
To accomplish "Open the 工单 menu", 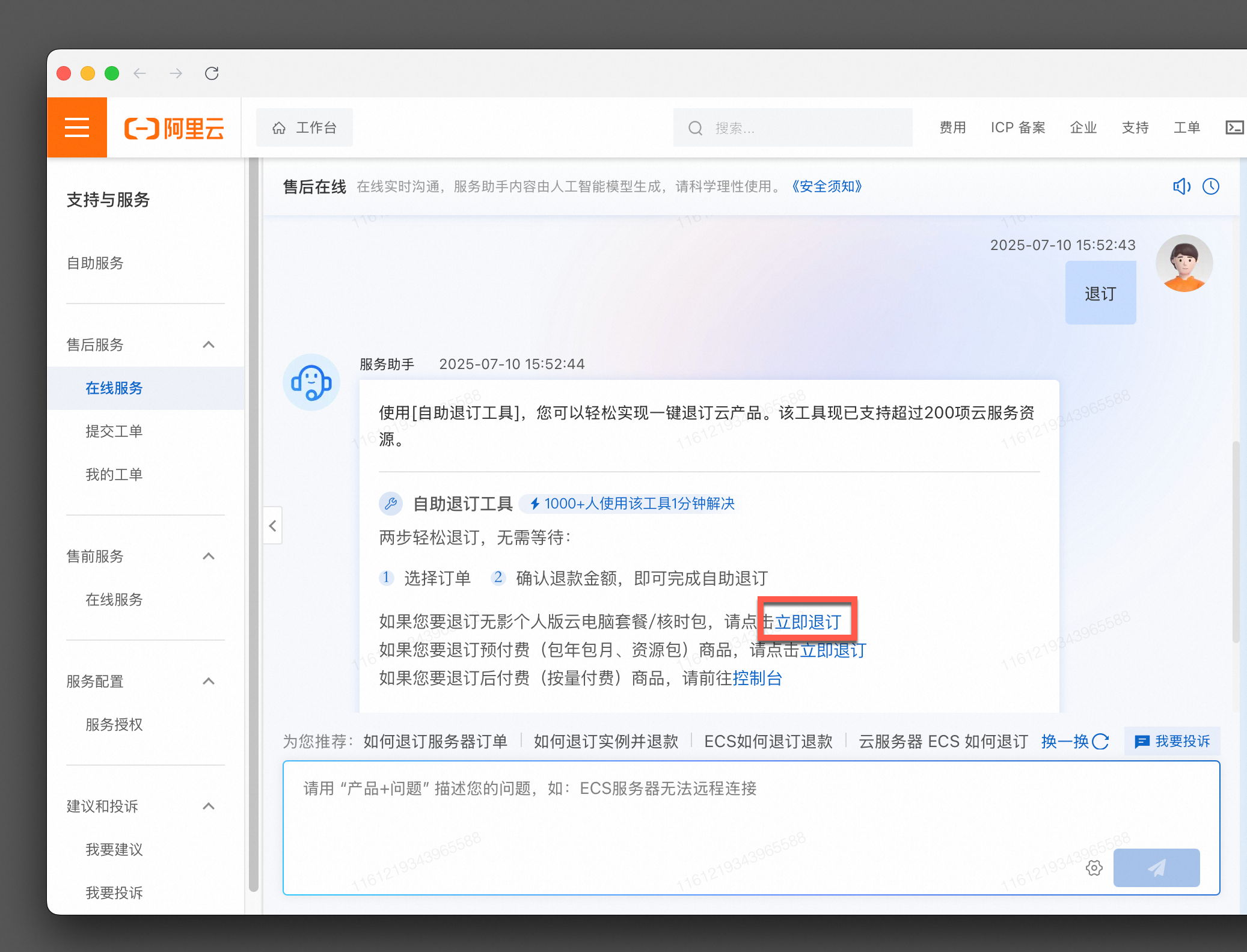I will tap(1187, 127).
